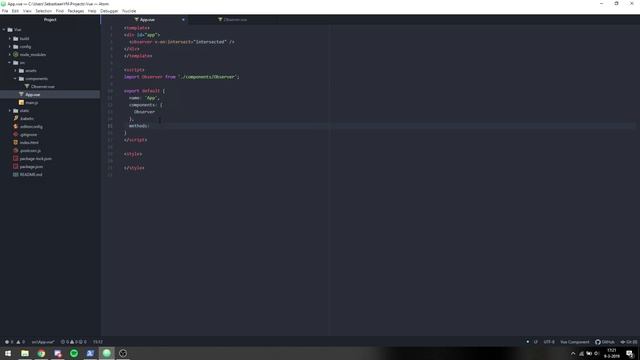Collapse the components folder
This screenshot has height=360, width=640.
click(16, 79)
